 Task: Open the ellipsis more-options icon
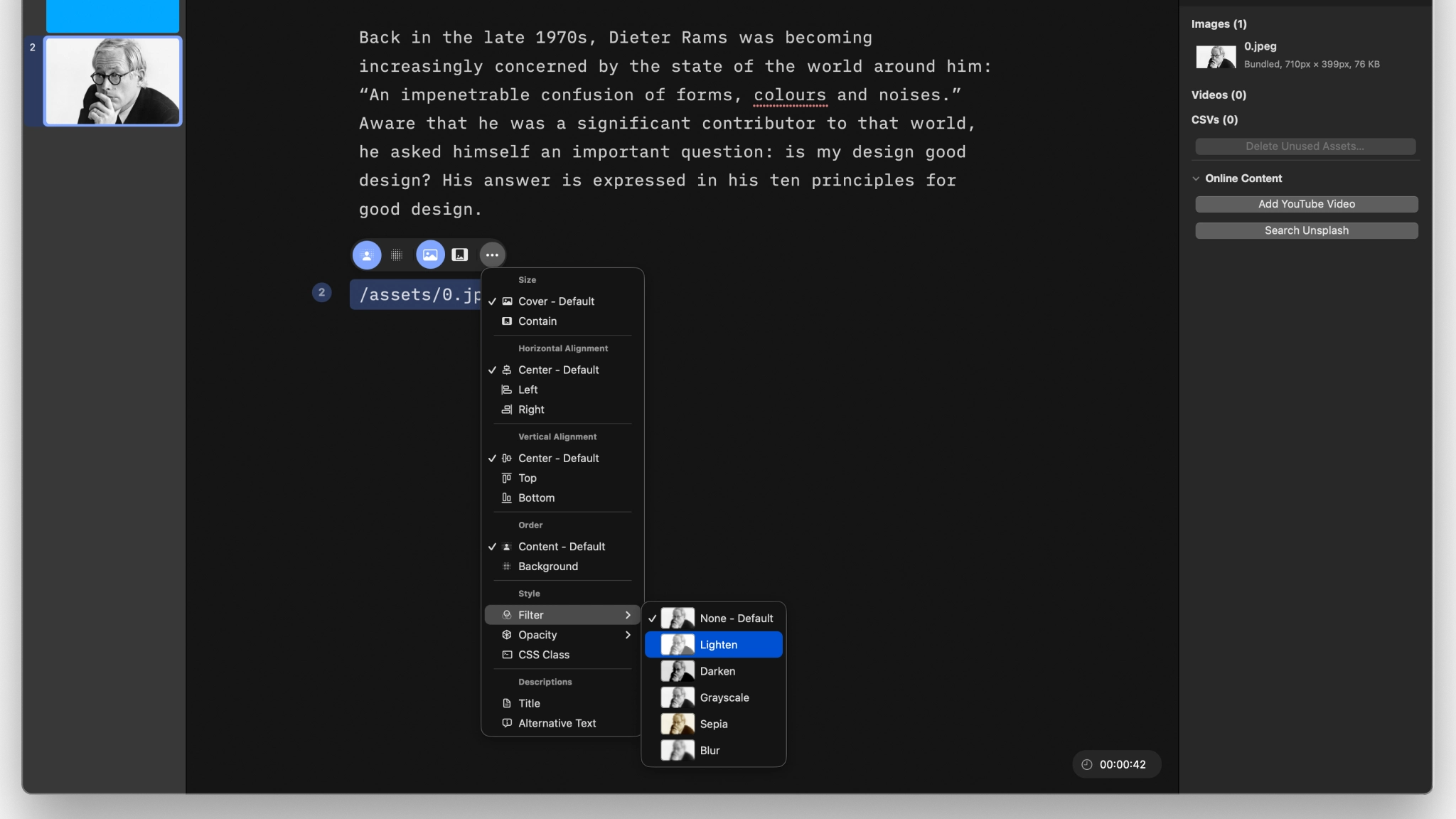(491, 254)
